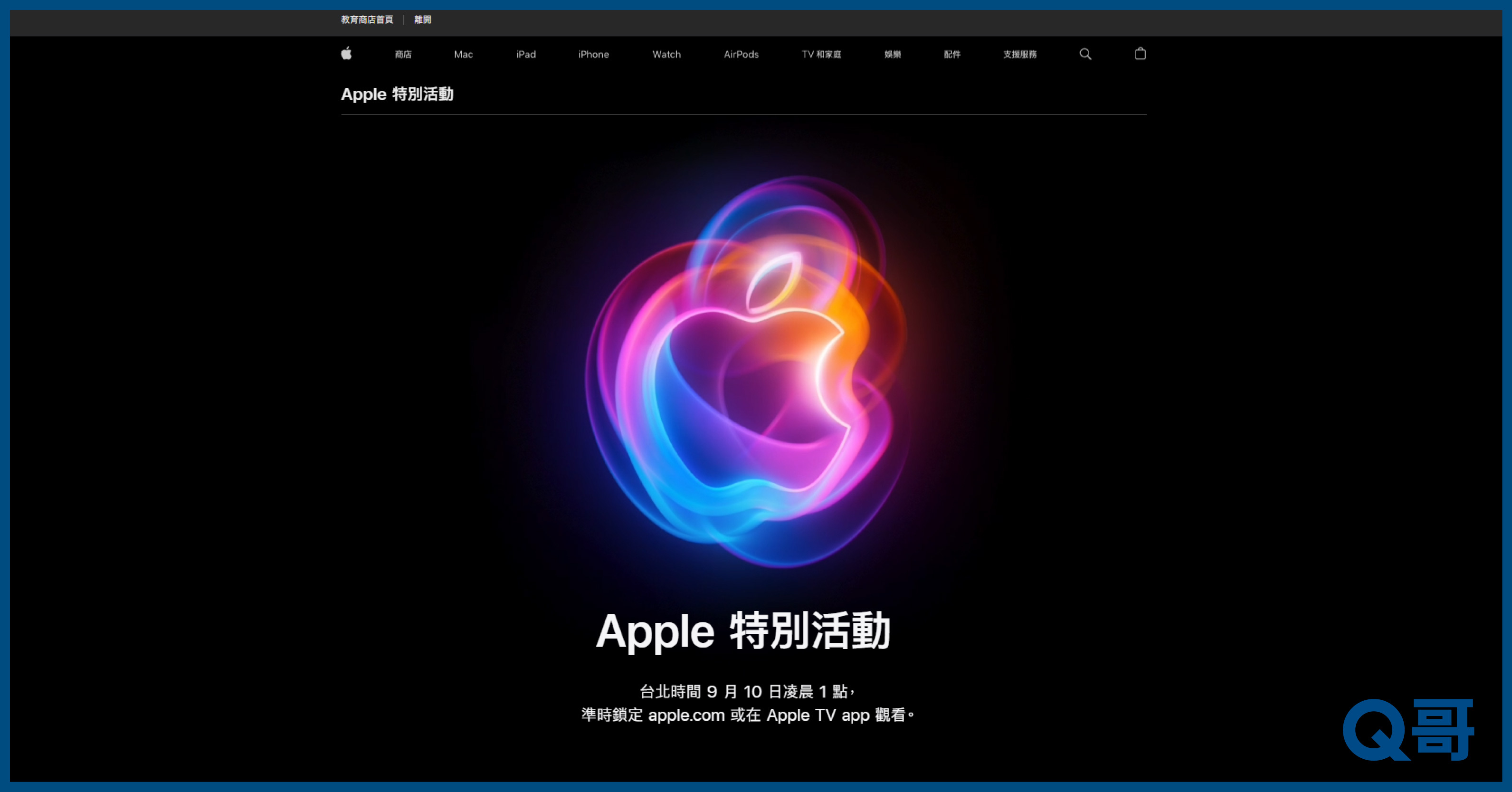The height and width of the screenshot is (792, 1512).
Task: Select iPad in navigation bar
Action: point(526,55)
